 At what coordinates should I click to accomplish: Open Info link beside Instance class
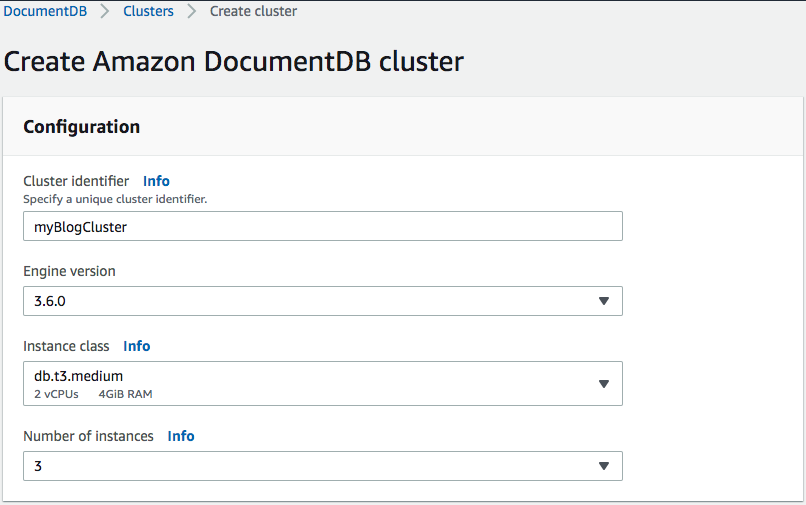[x=137, y=346]
